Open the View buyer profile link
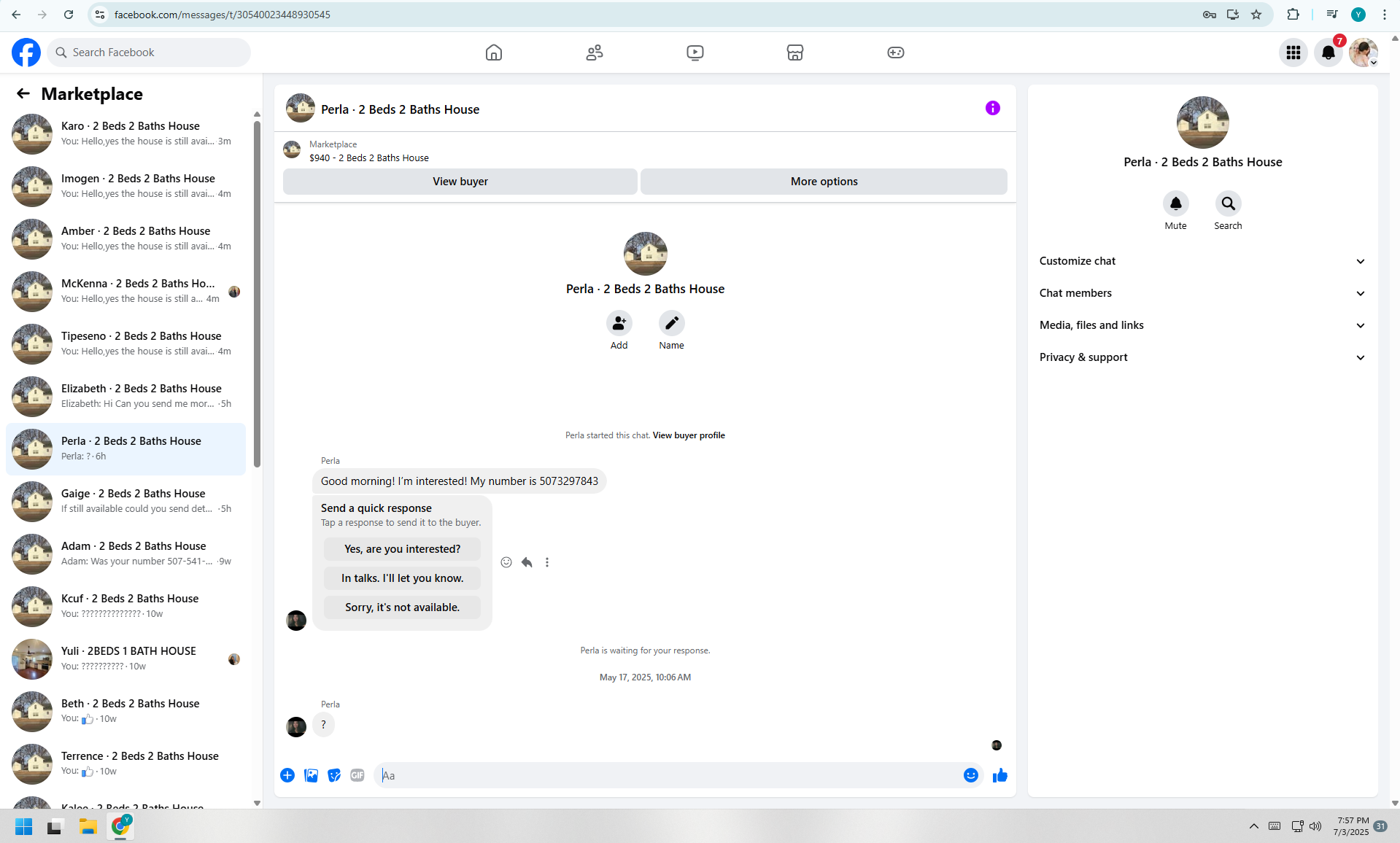The image size is (1400, 843). (x=689, y=435)
